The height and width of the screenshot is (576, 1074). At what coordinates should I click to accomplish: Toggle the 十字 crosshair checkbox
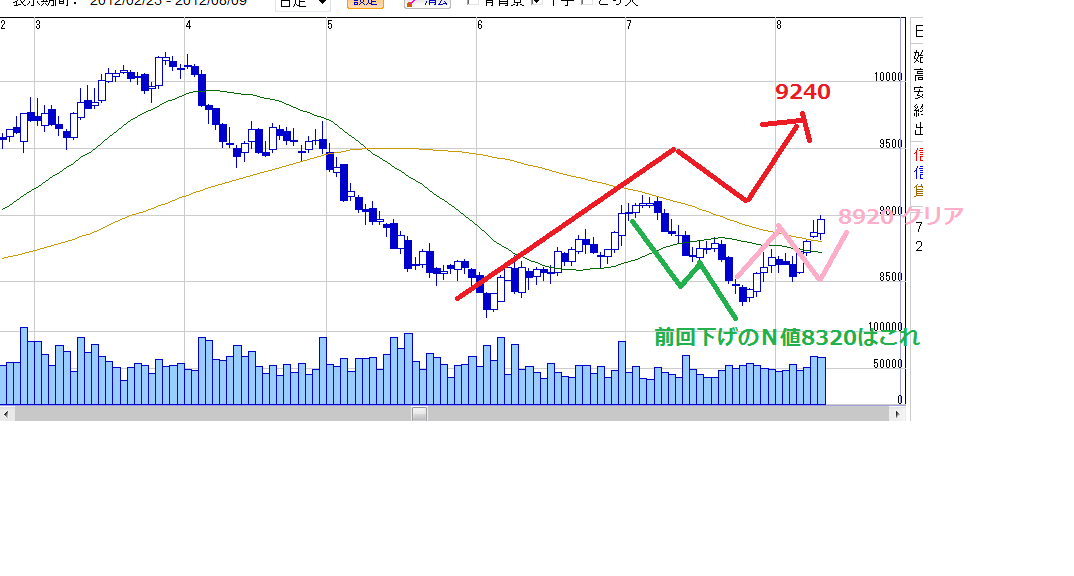coord(537,3)
